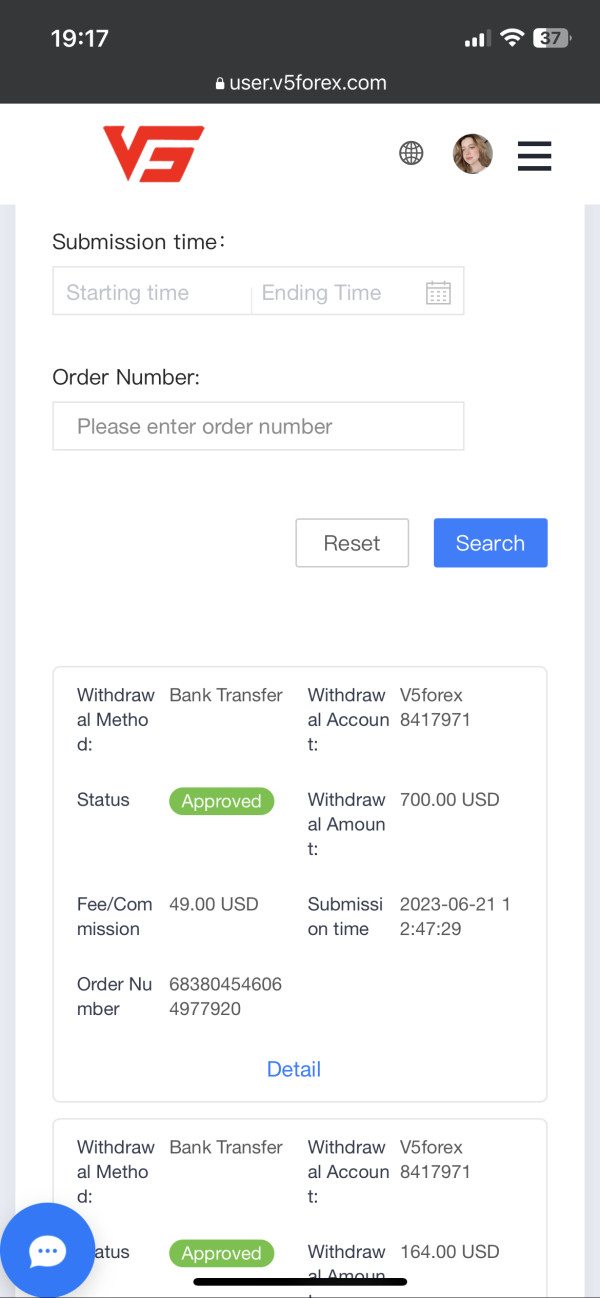Focus the Starting time field
The width and height of the screenshot is (600, 1298).
(150, 293)
